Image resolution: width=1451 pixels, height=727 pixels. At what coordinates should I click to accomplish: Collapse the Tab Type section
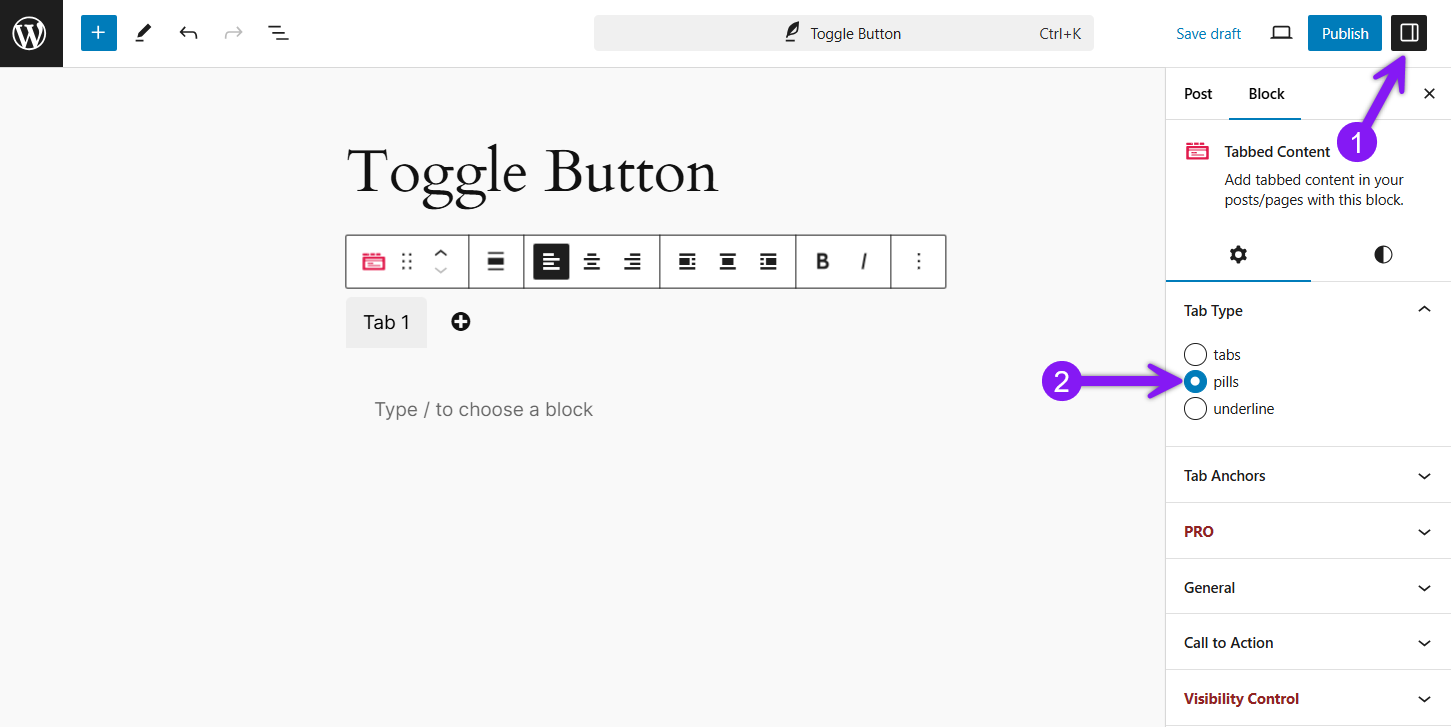[1308, 310]
